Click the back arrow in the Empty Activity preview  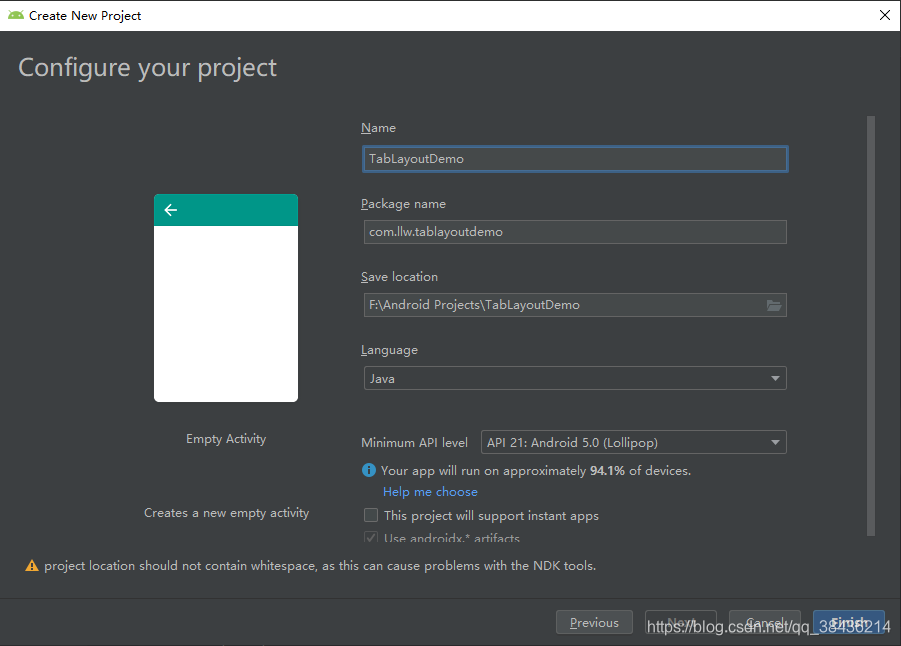tap(170, 210)
